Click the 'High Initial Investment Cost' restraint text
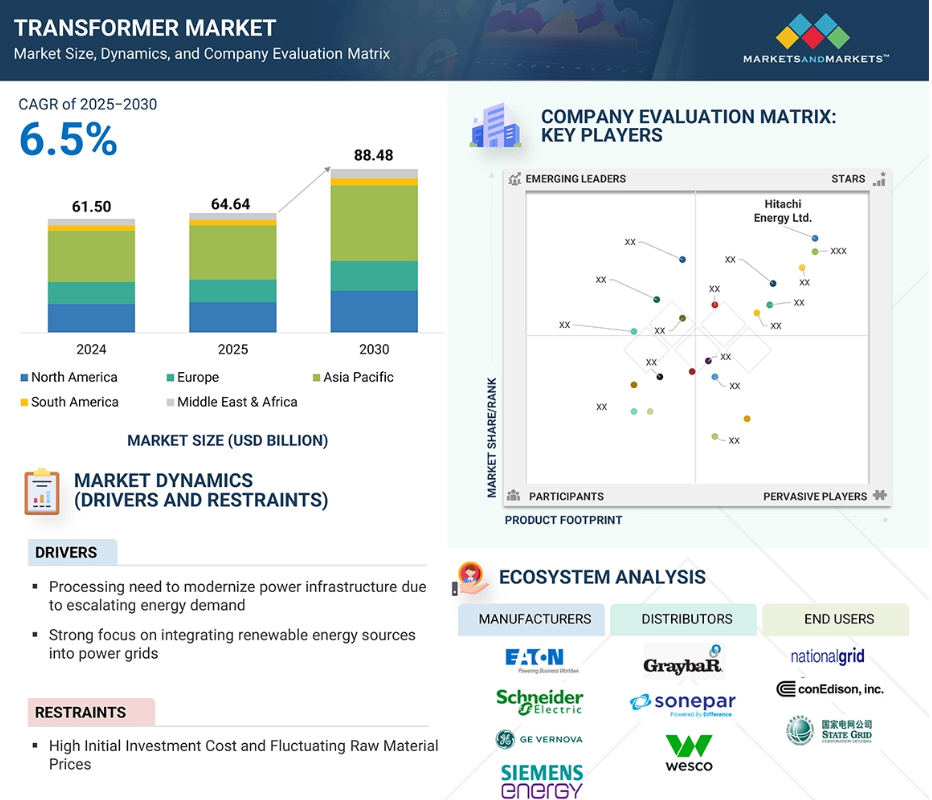This screenshot has width=932, height=800. coord(244,755)
